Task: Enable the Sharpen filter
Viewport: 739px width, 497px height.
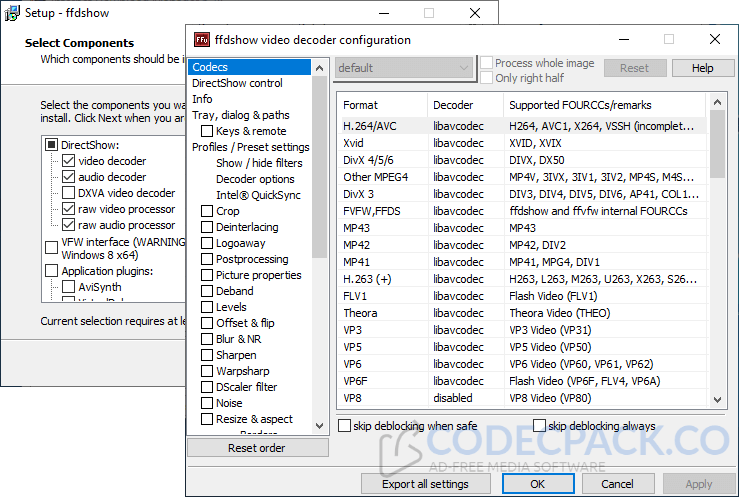Action: [x=207, y=355]
